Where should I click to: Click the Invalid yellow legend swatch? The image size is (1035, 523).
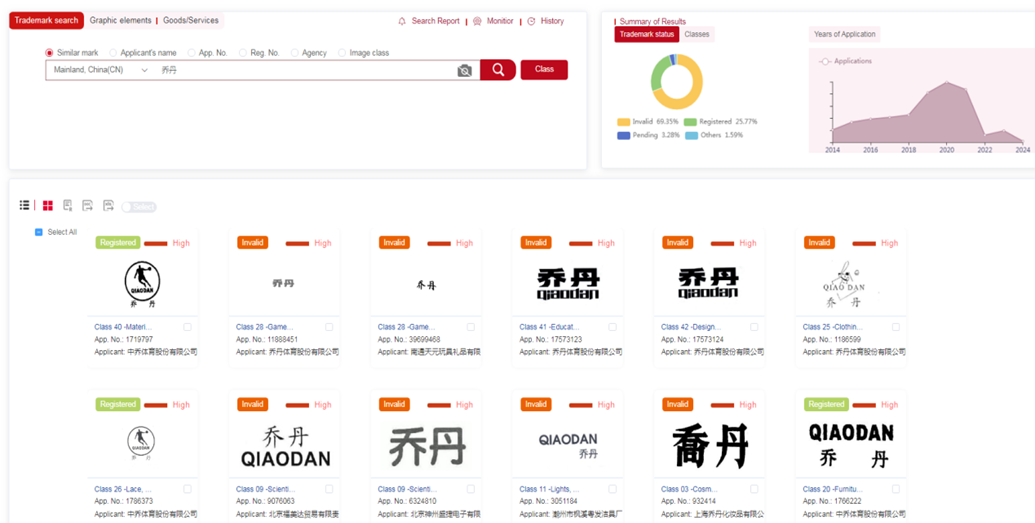click(x=623, y=122)
